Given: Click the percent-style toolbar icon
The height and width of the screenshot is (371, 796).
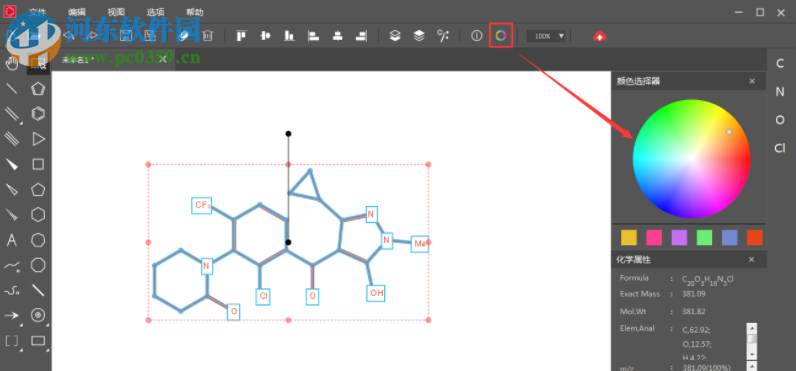Looking at the screenshot, I should [x=443, y=36].
